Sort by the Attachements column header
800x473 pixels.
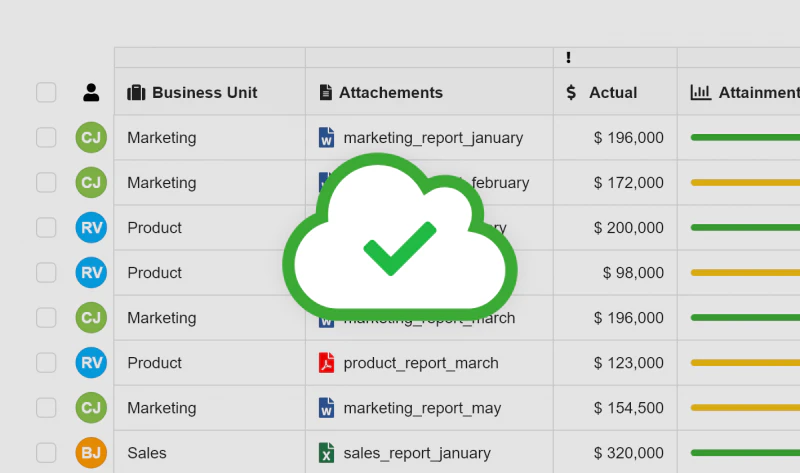tap(430, 92)
